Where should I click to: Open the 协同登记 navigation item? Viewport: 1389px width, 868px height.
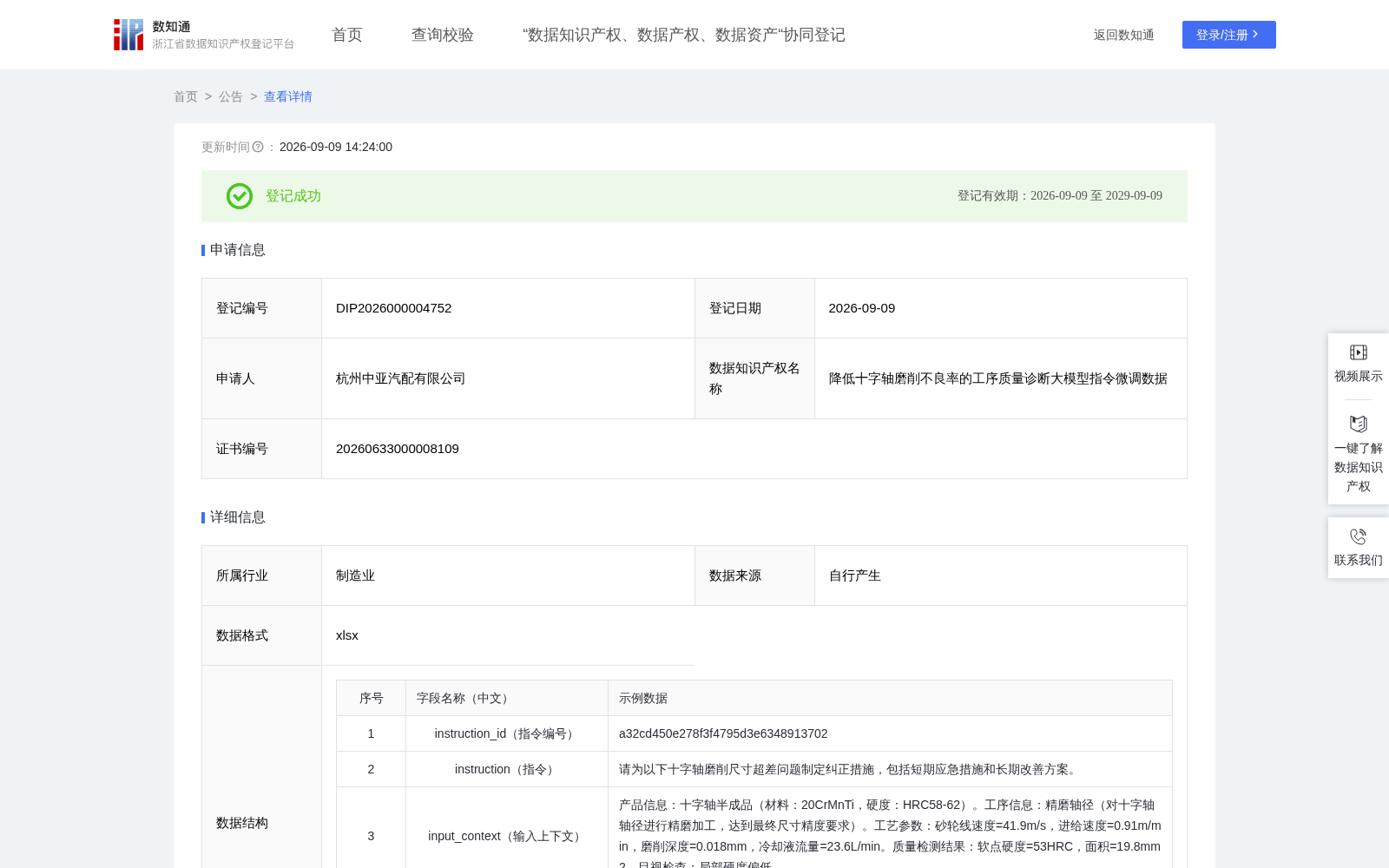(x=684, y=35)
